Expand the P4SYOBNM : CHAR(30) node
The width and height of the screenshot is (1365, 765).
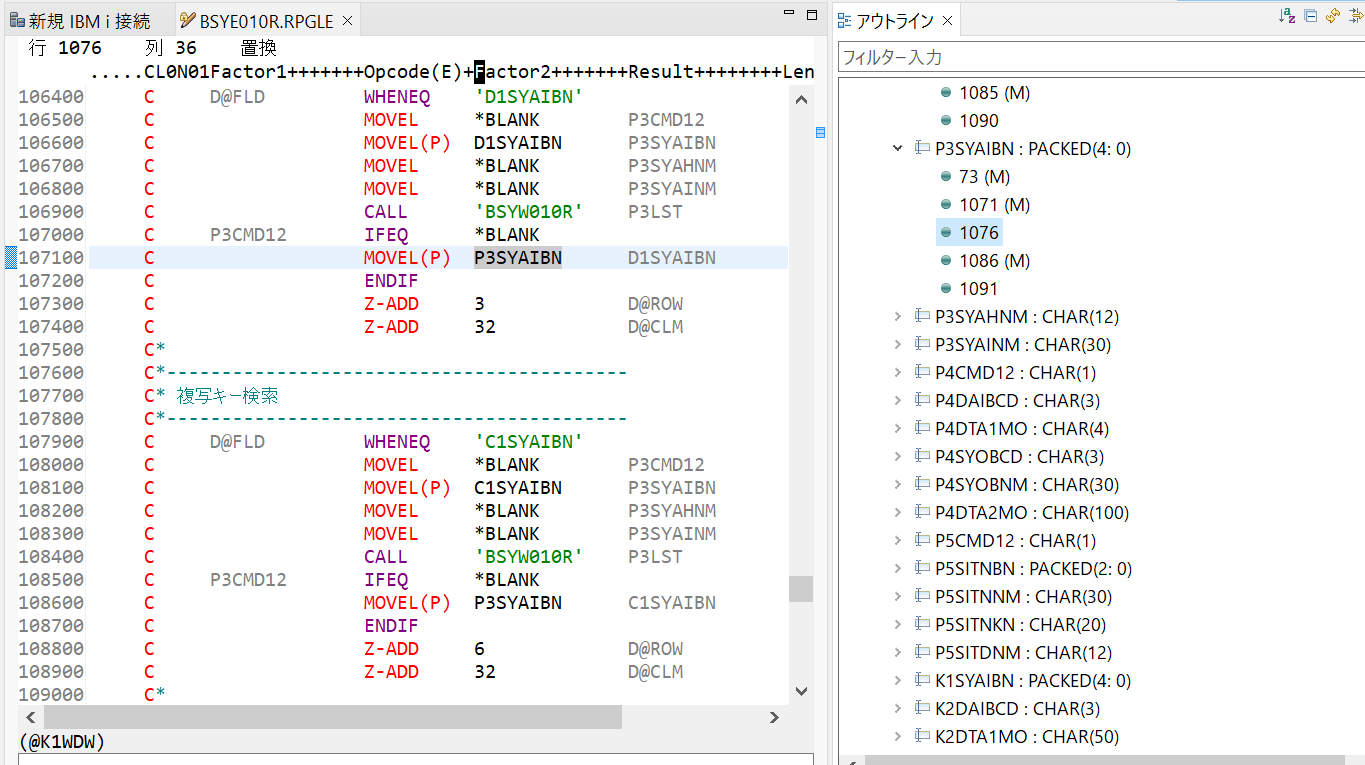point(898,484)
